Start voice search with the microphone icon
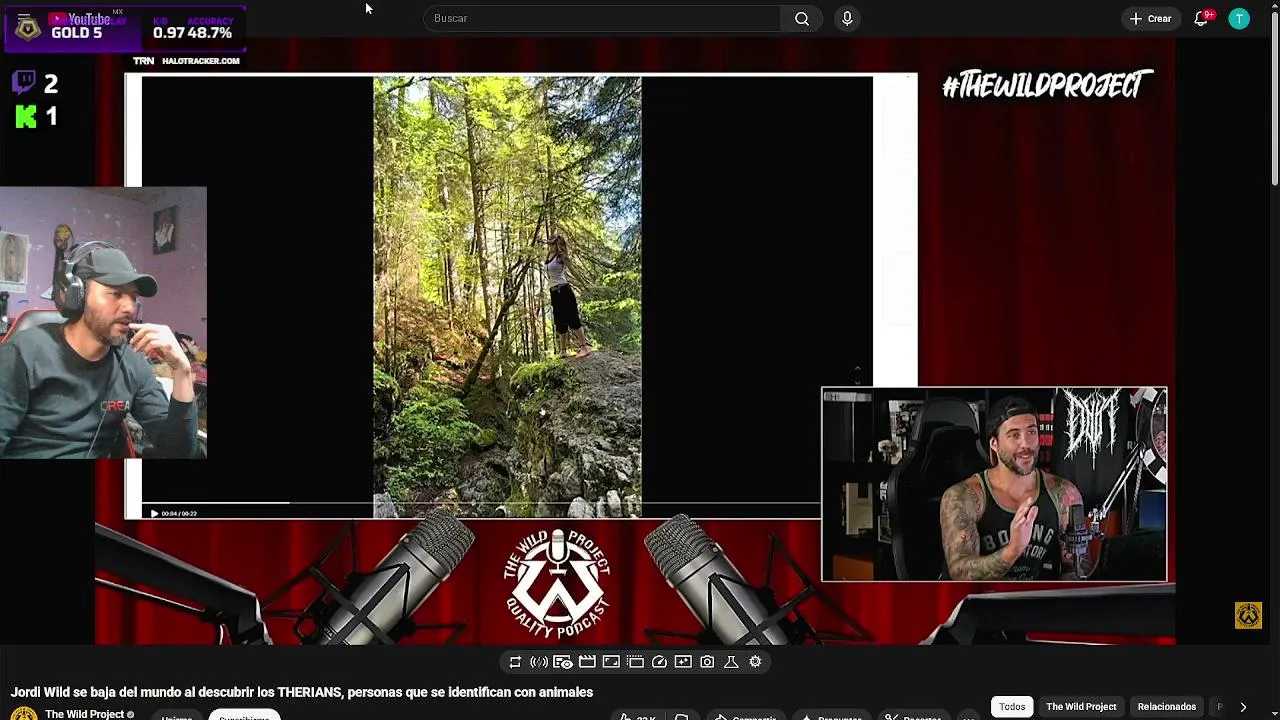The image size is (1280, 720). tap(847, 18)
